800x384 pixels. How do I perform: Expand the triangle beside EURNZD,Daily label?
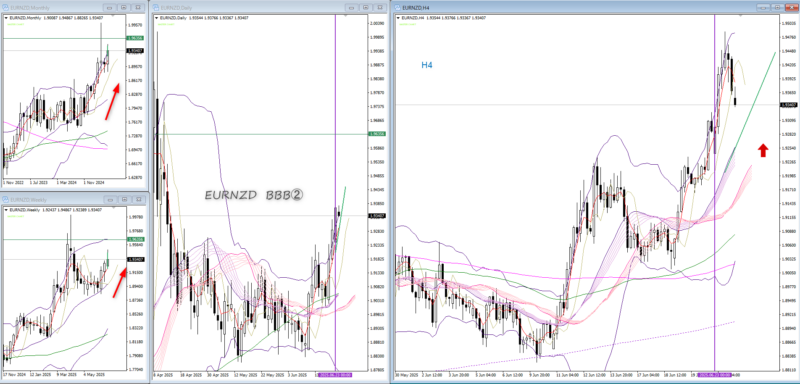[x=156, y=18]
